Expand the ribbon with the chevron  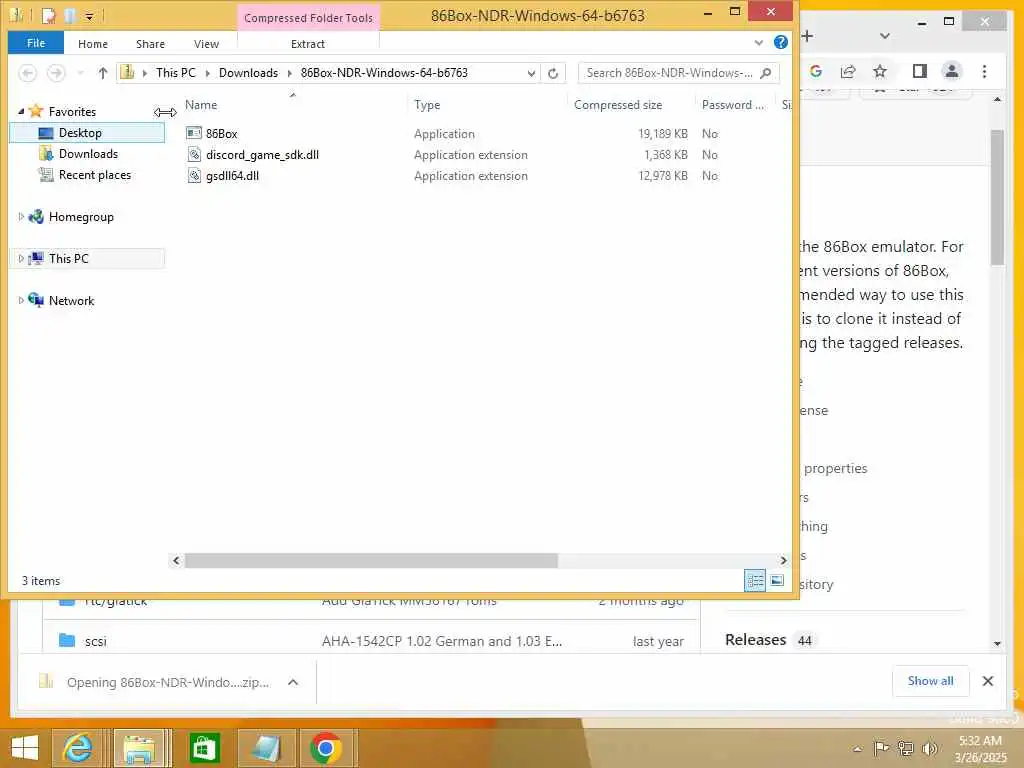point(758,43)
